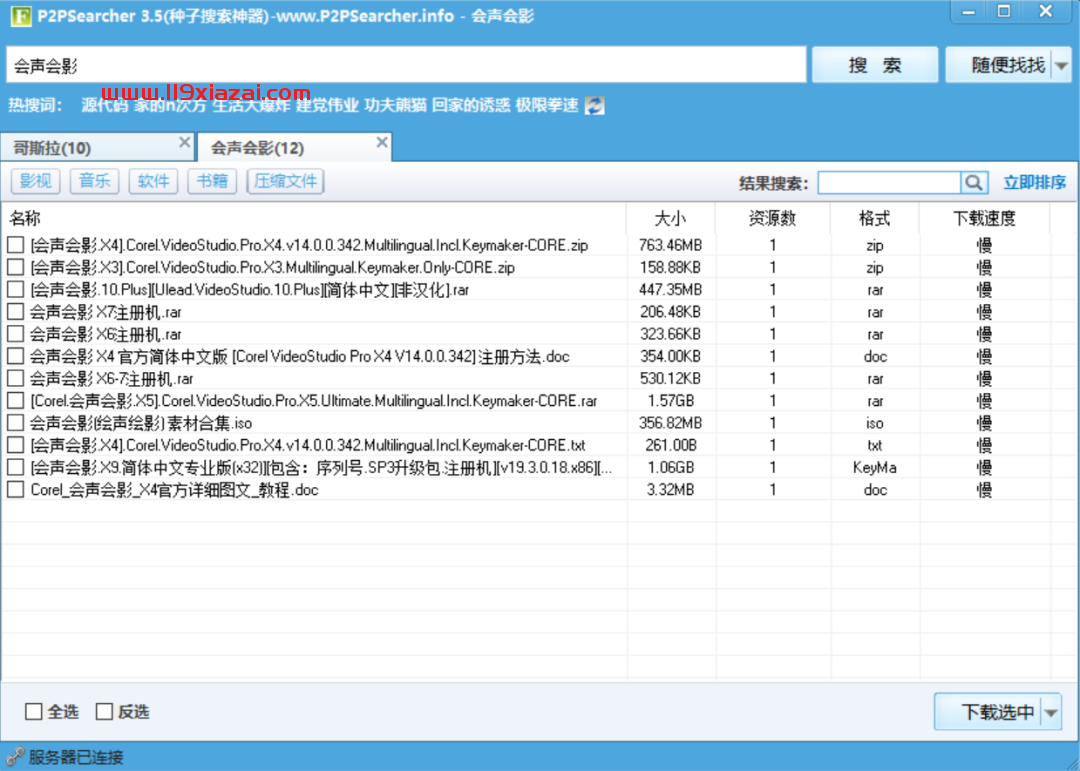Tick checkbox for 会声会影 X7注册机.rar
The image size is (1080, 771).
16,311
